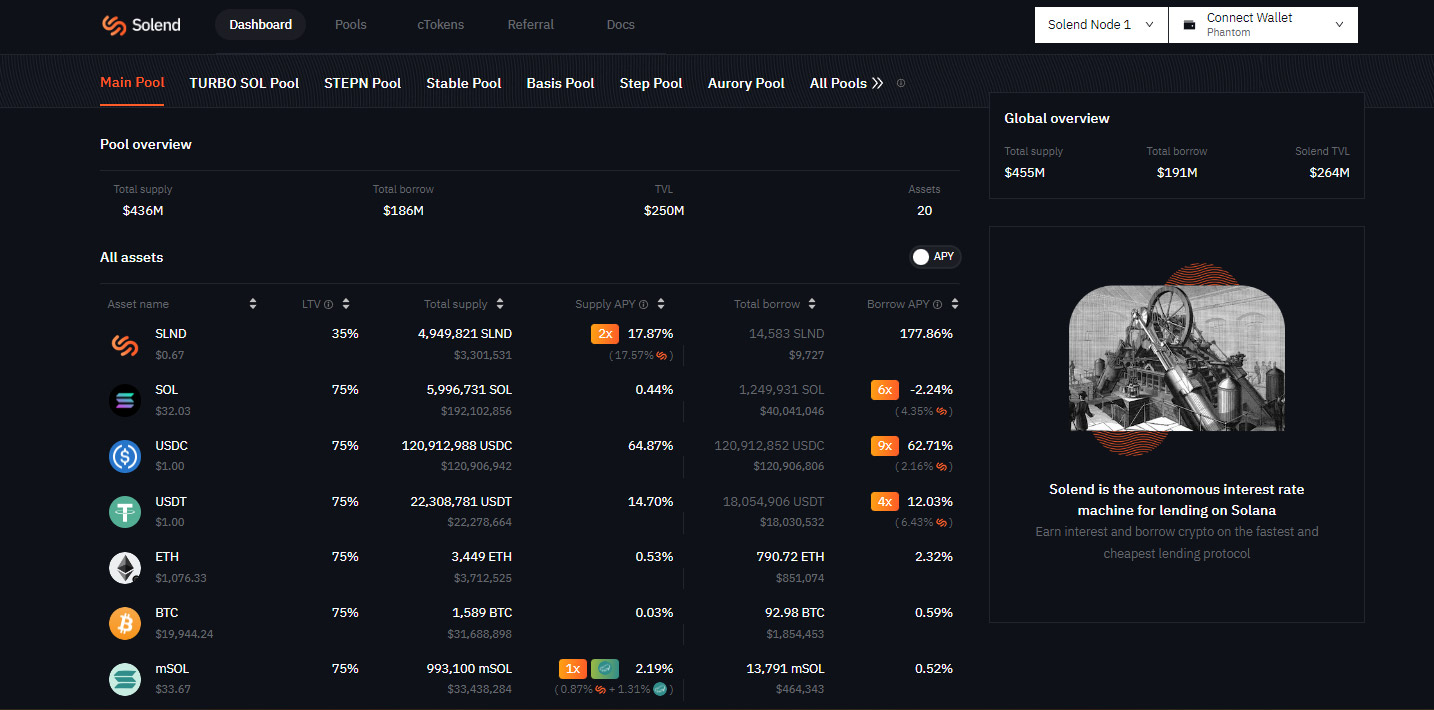Sort by Total borrow column arrows
Screen dimensions: 1434x710
[812, 304]
